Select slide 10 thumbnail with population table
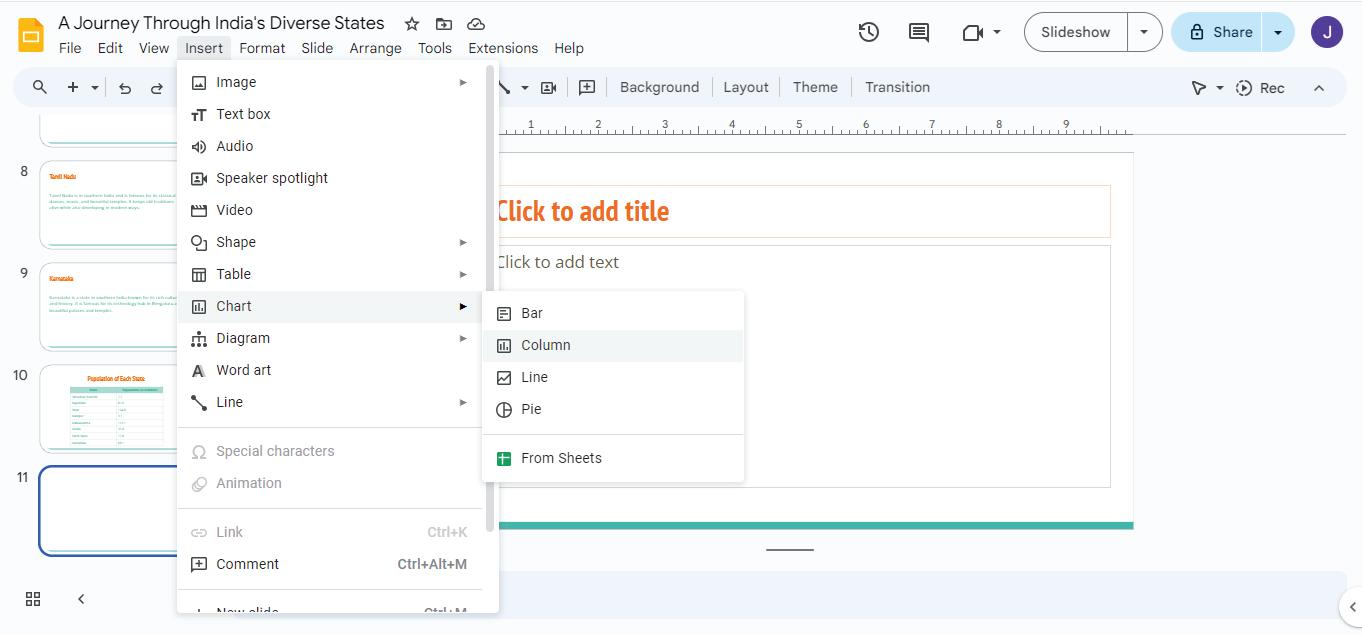 click(110, 408)
